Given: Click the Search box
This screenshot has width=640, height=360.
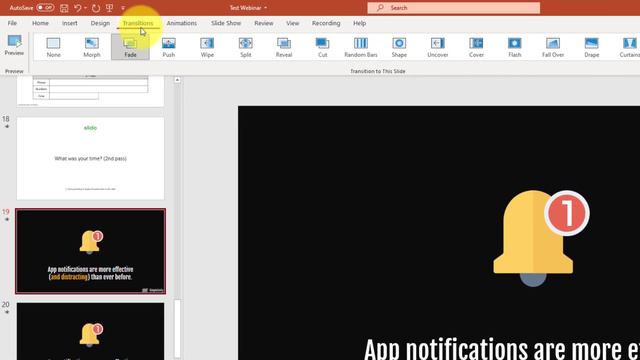Looking at the screenshot, I should coord(453,8).
